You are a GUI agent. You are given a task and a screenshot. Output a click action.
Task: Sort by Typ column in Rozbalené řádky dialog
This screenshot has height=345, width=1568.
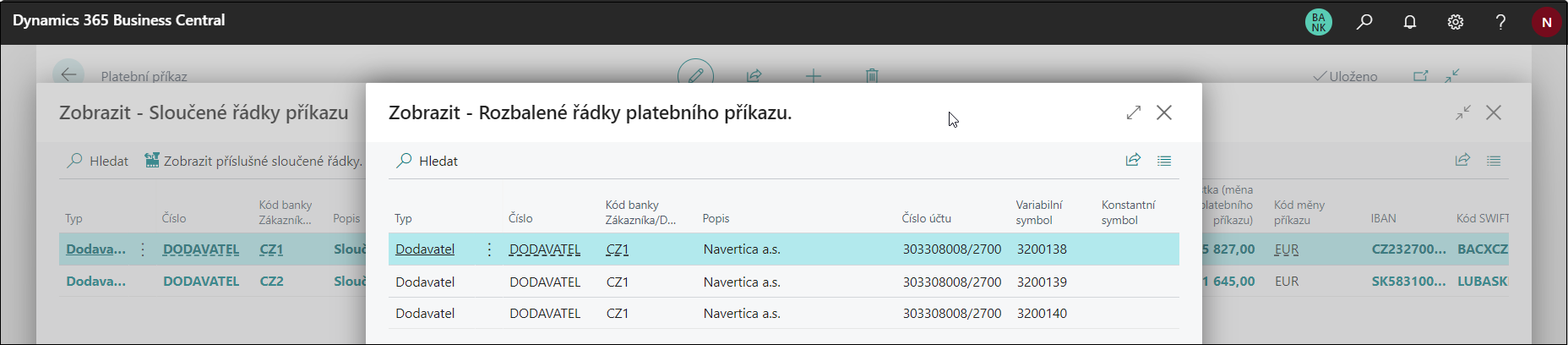click(403, 218)
